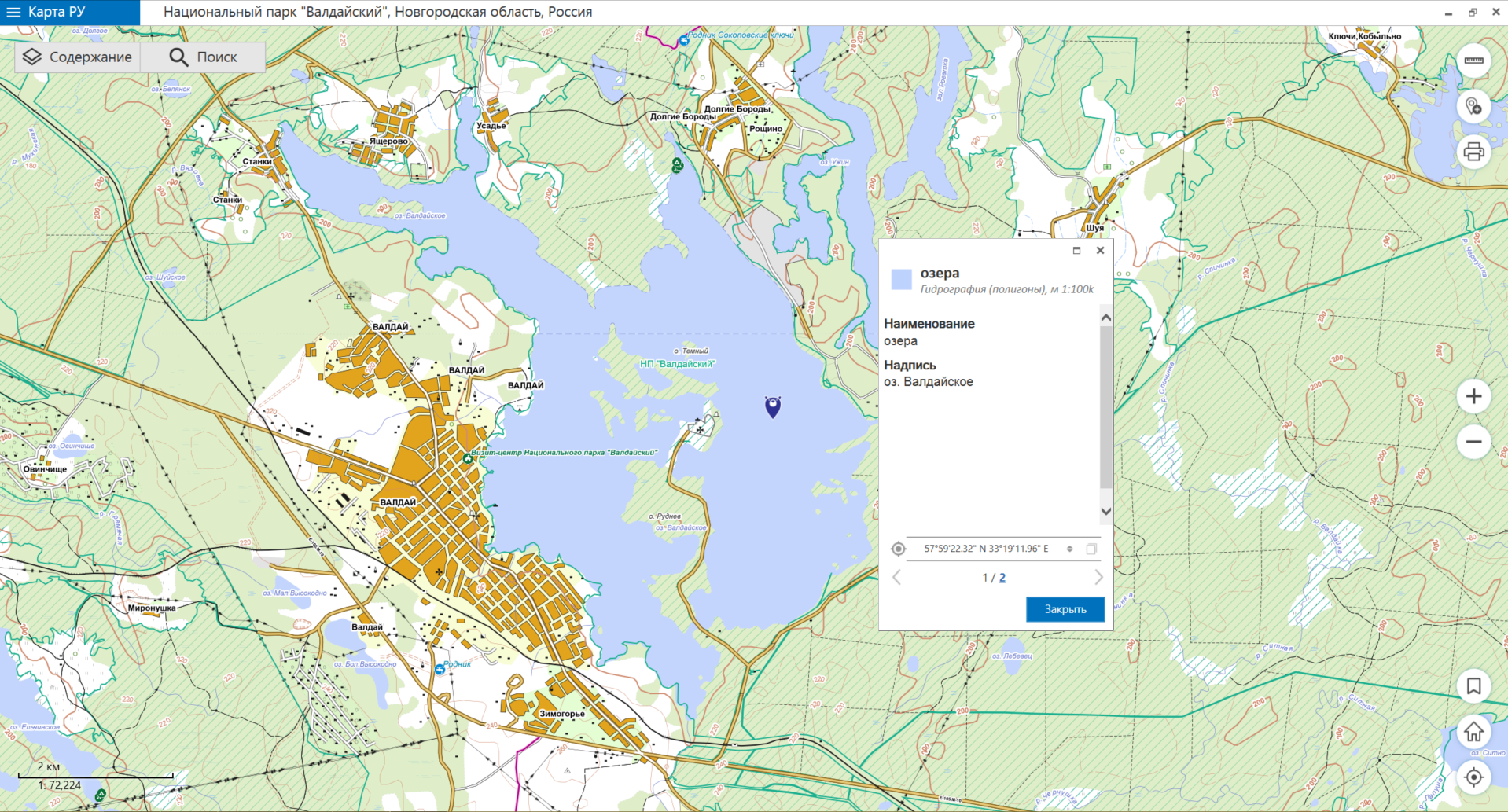This screenshot has height=812, width=1508.
Task: Click the 1:72,224 scale text
Action: click(60, 785)
